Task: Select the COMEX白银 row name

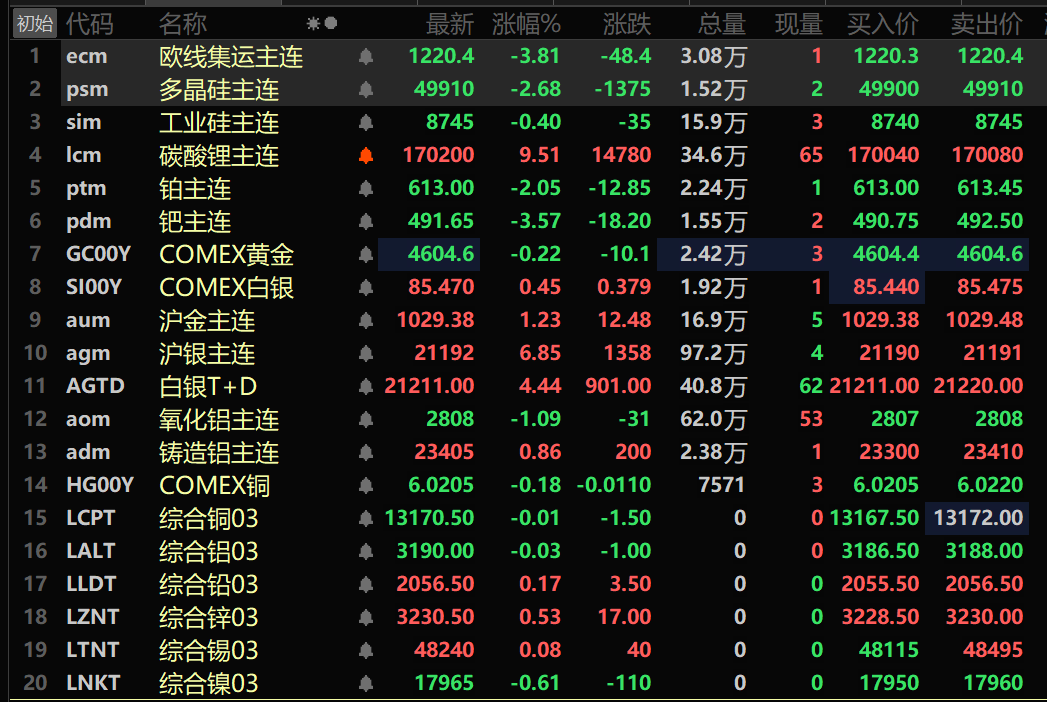Action: coord(226,288)
